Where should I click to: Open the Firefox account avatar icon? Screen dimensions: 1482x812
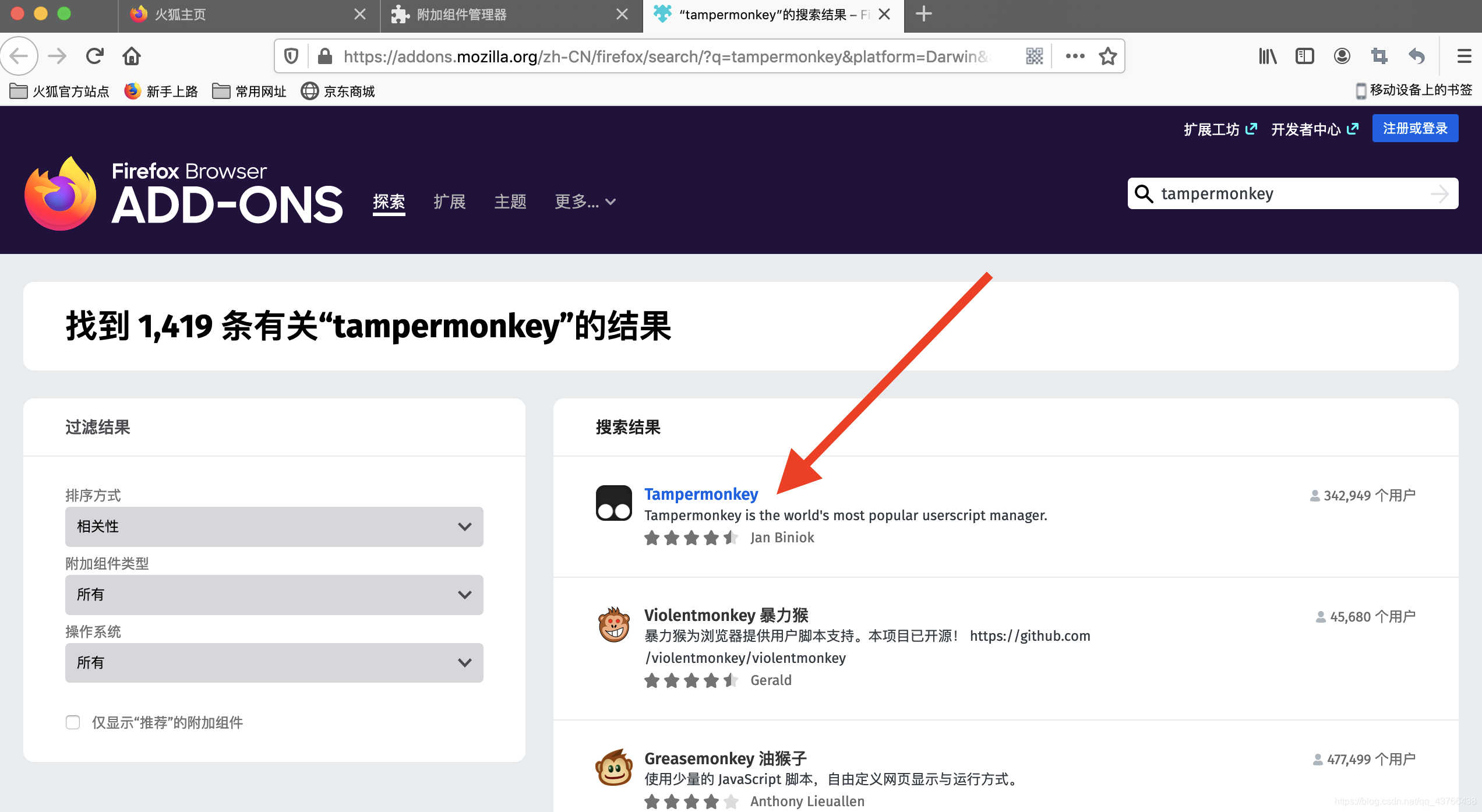pos(1342,57)
